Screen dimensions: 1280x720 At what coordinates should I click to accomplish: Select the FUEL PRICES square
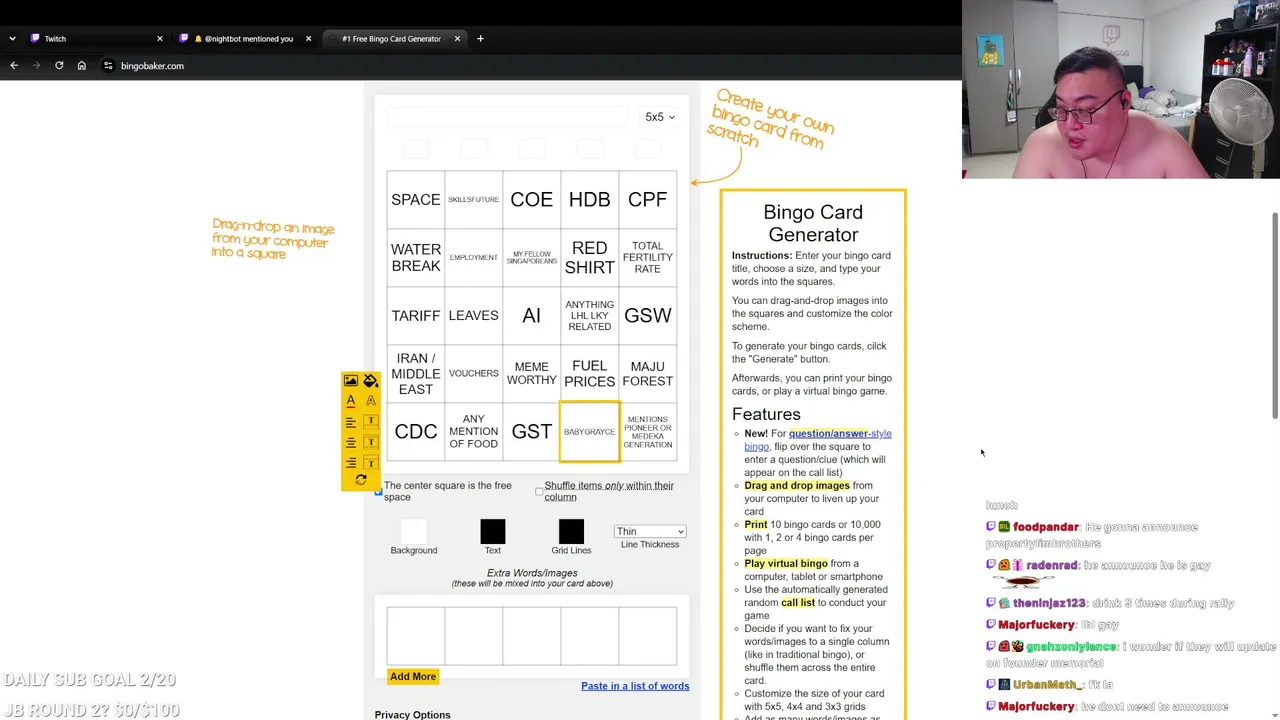(590, 374)
